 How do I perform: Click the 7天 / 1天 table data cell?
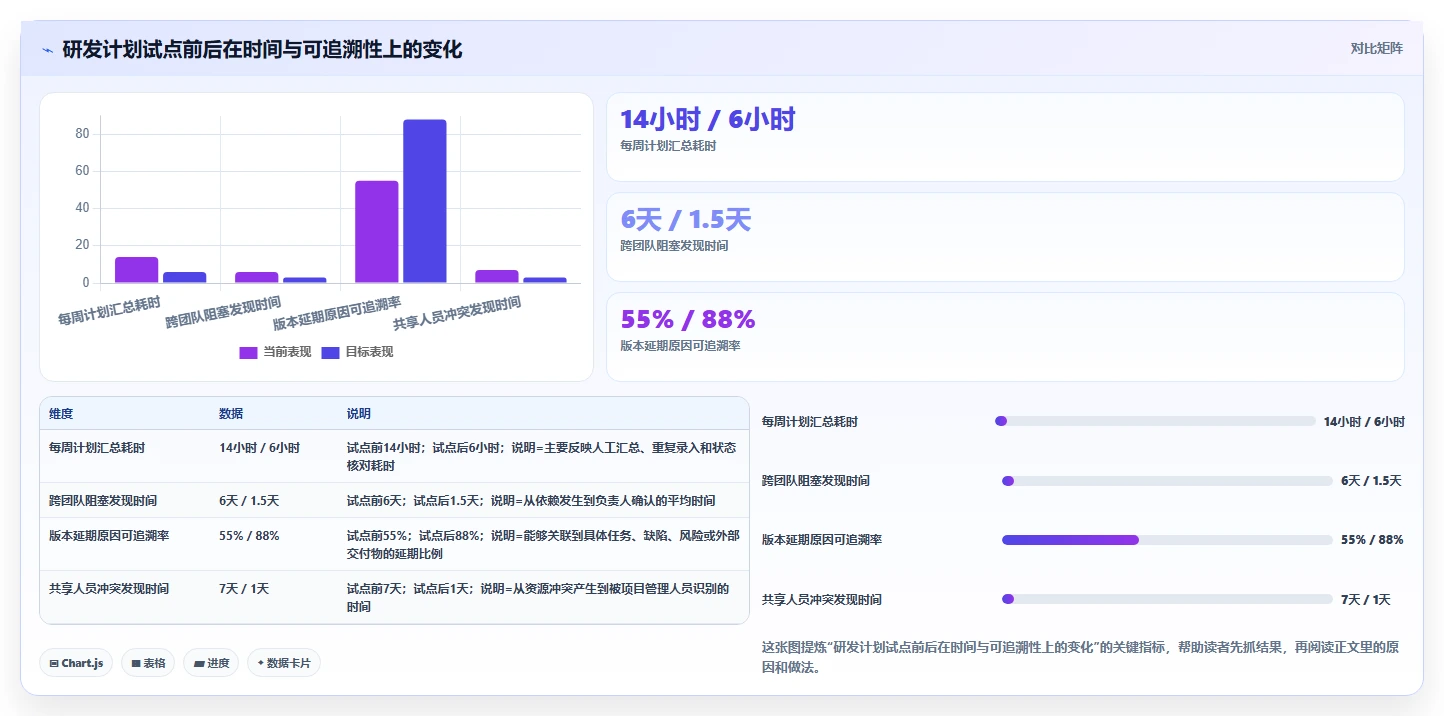(244, 589)
